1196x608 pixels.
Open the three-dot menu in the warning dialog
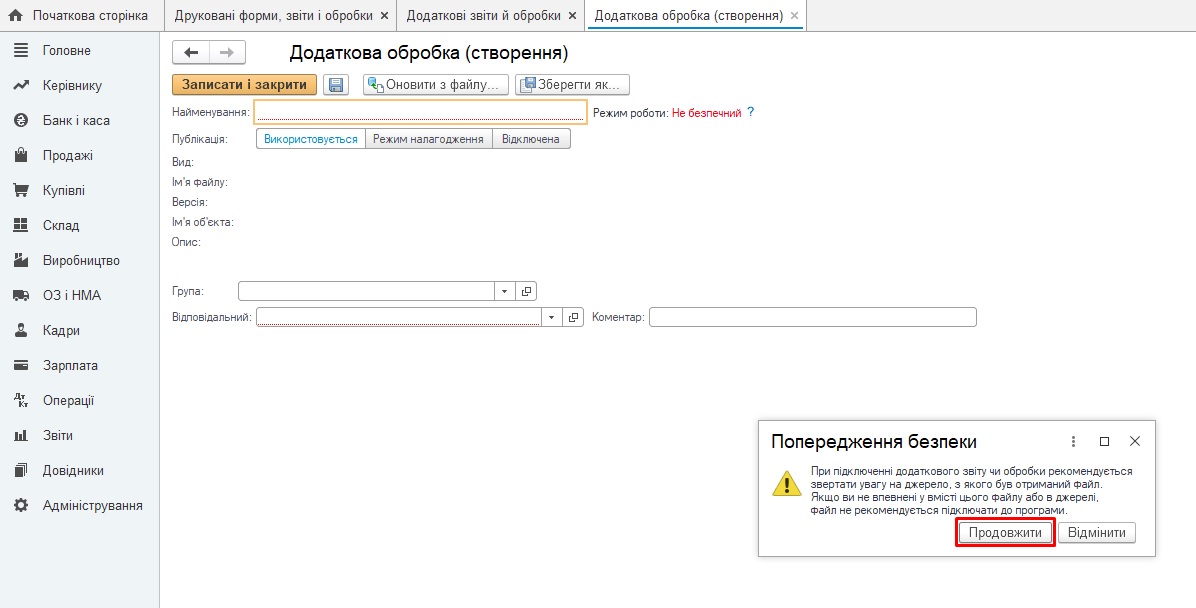coord(1073,441)
